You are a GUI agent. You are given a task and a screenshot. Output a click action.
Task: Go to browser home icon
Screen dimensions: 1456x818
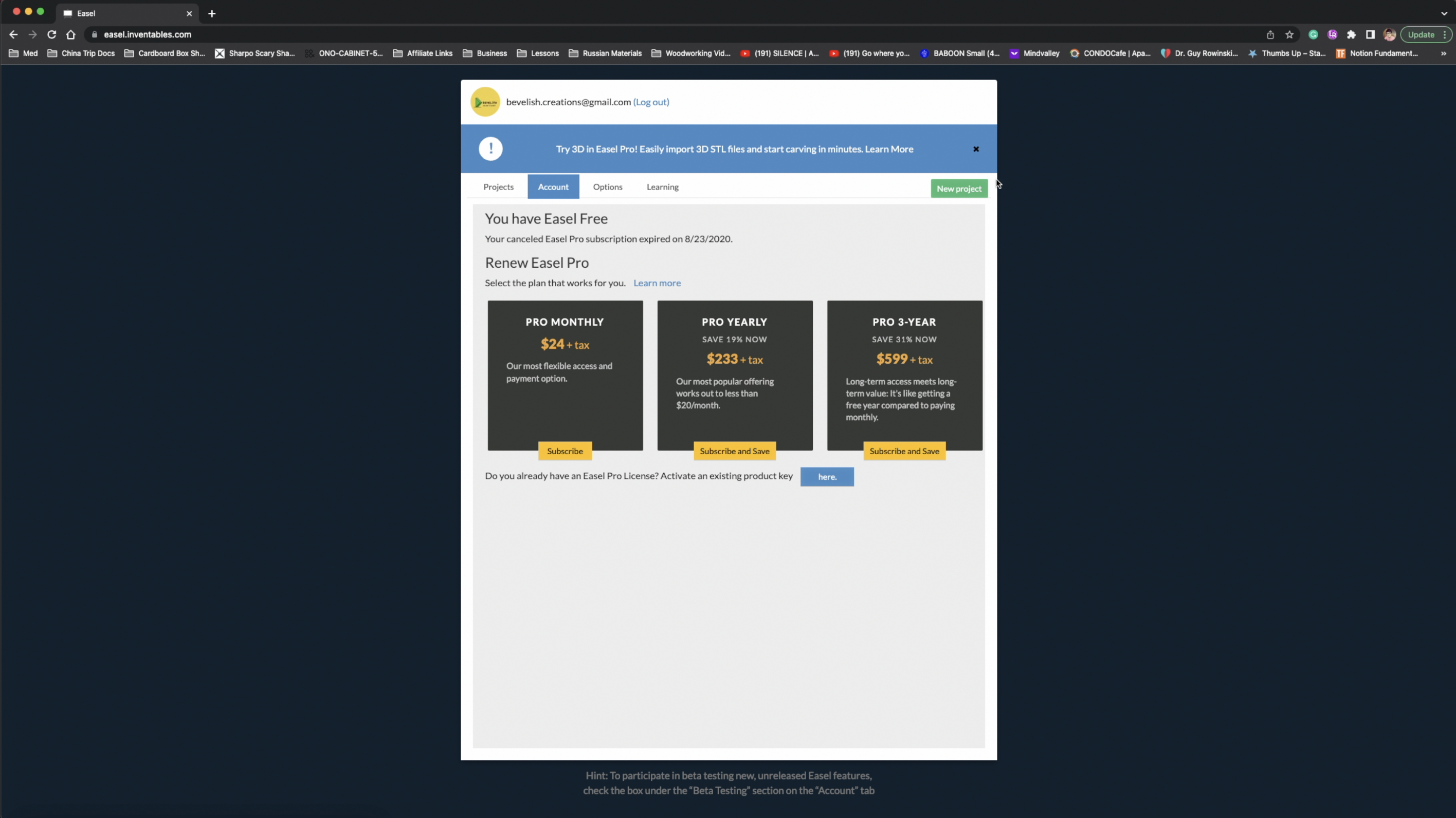[70, 34]
